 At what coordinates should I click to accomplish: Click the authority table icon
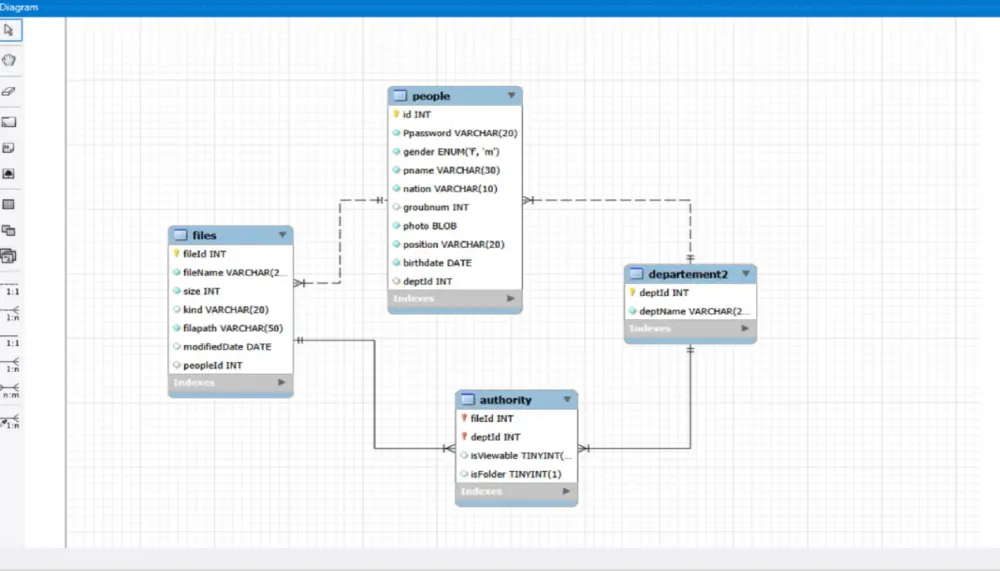[x=468, y=400]
